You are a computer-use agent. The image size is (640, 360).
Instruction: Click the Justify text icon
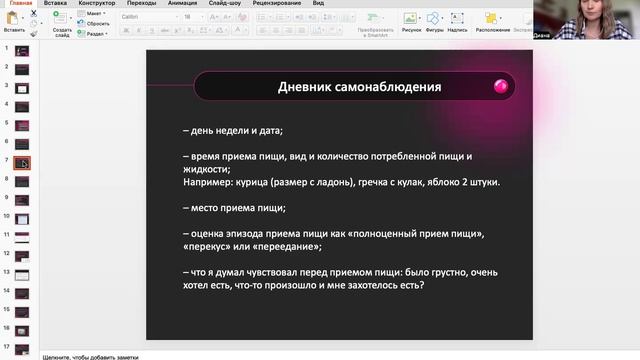302,31
